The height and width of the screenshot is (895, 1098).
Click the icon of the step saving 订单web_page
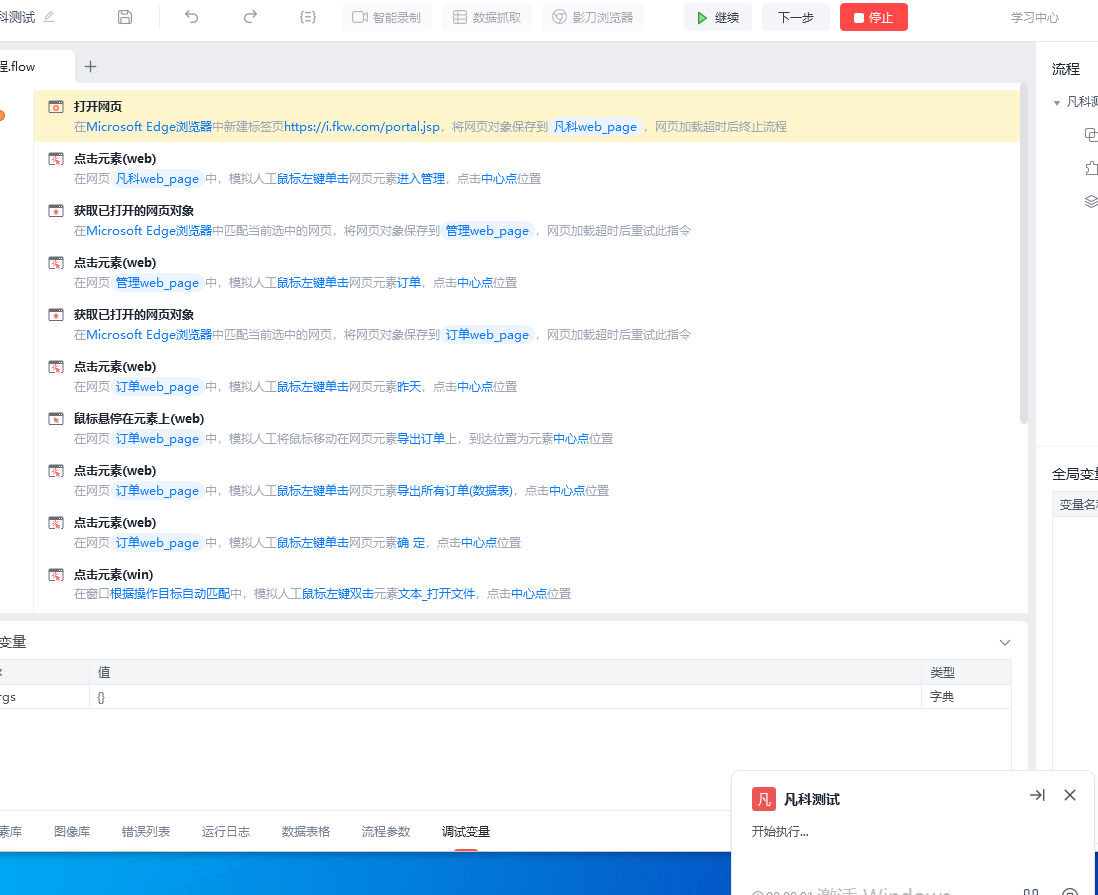(56, 314)
